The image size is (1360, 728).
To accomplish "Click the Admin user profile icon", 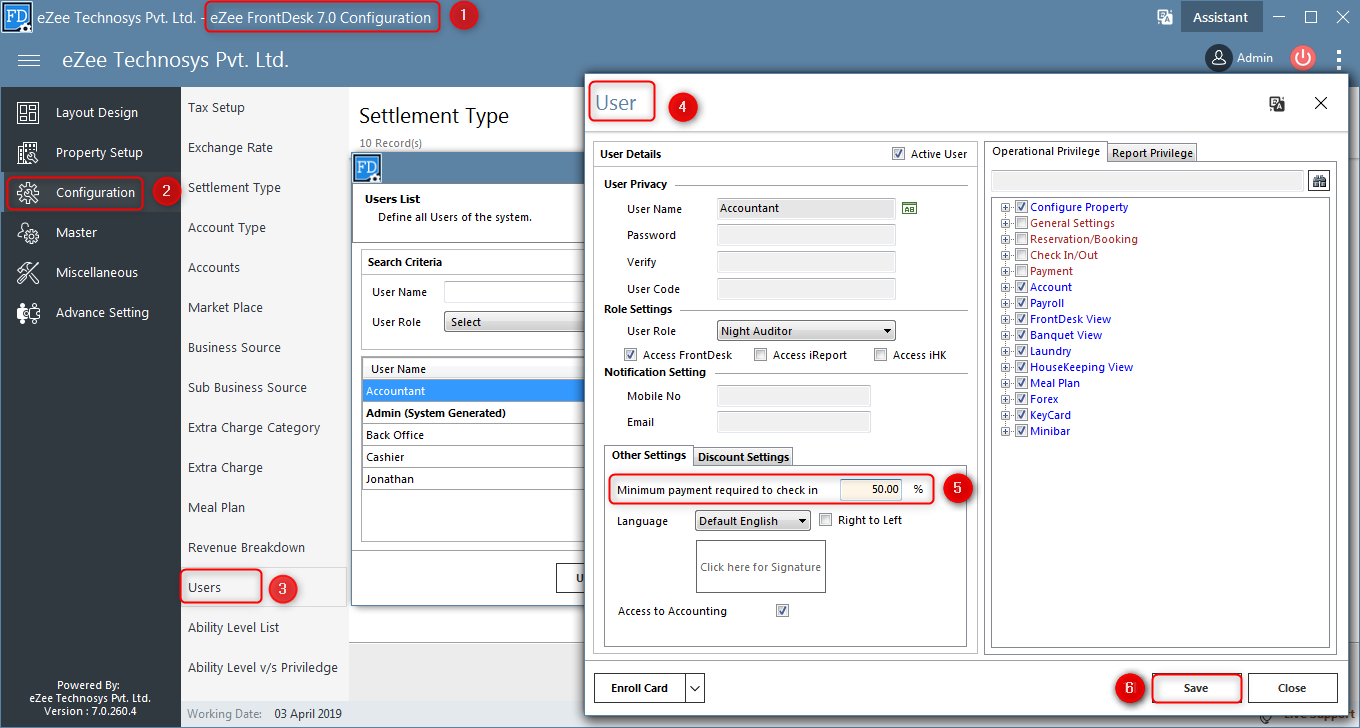I will [x=1218, y=58].
